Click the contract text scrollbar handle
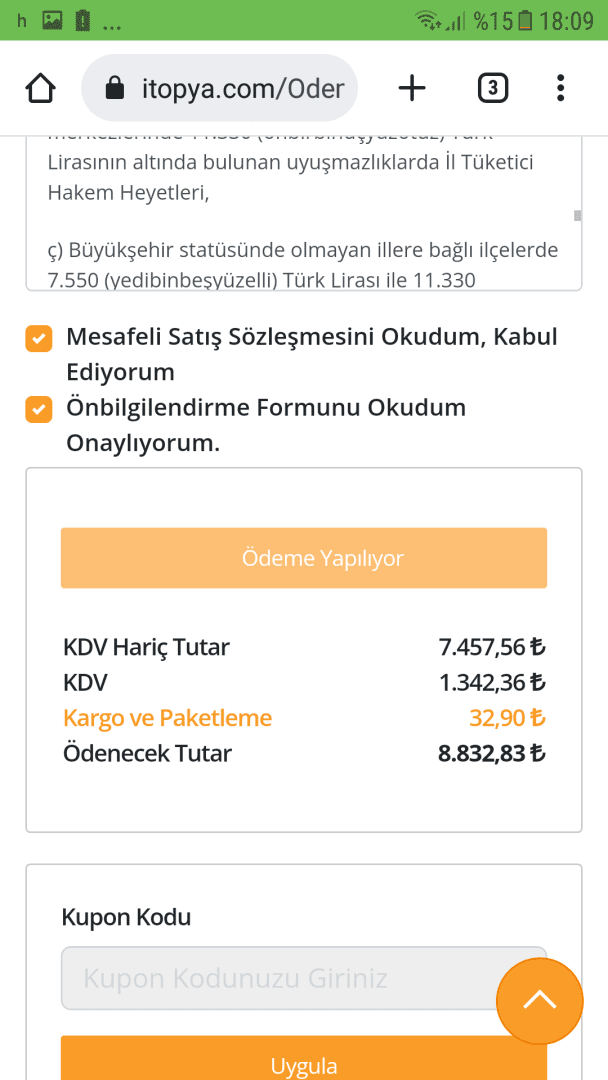 577,215
